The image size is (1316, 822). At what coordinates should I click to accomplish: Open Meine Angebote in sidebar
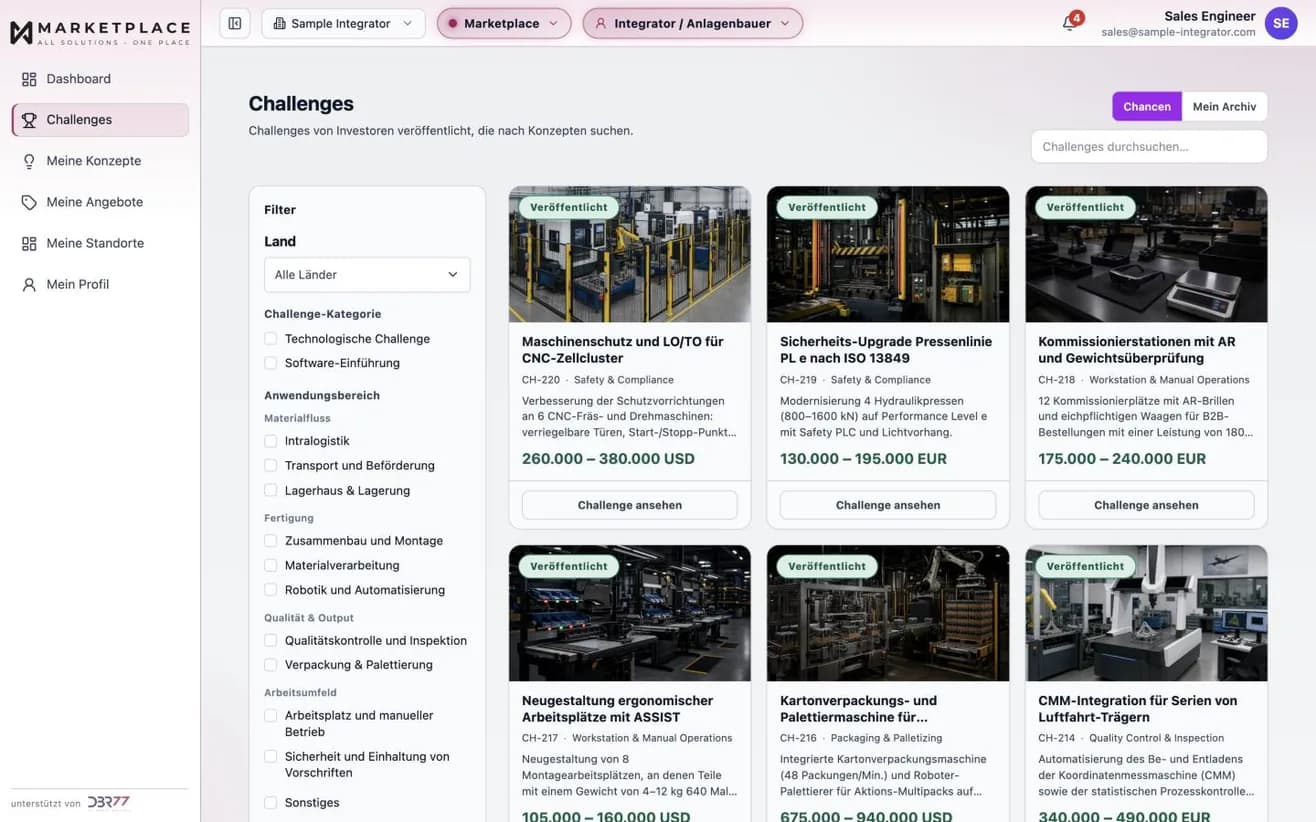[100, 202]
